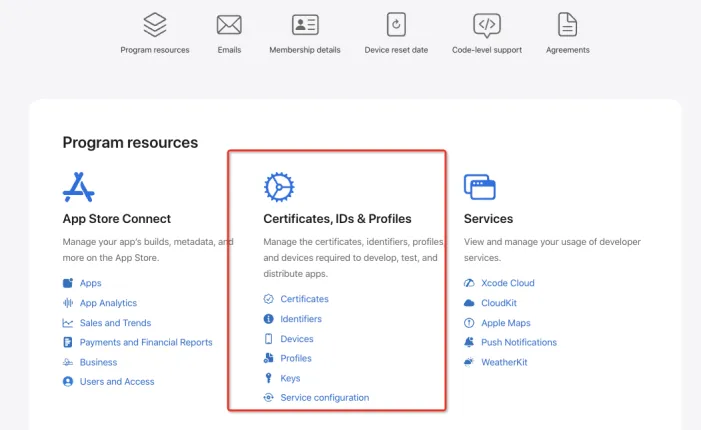Image resolution: width=701 pixels, height=430 pixels.
Task: Click the Code-level support speech bubble icon
Action: 486,25
